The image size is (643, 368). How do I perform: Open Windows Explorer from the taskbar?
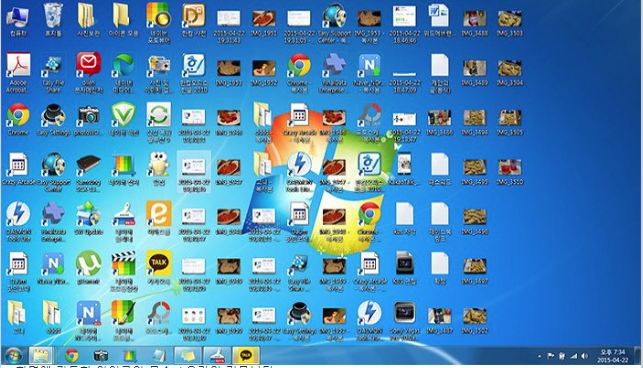pos(41,355)
